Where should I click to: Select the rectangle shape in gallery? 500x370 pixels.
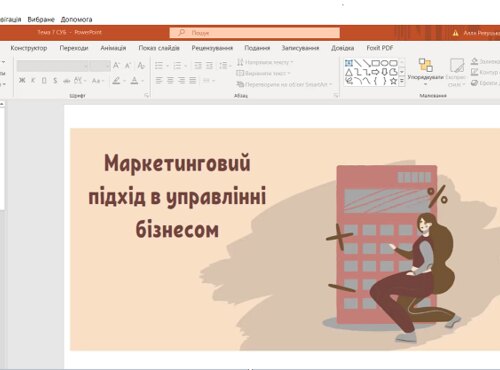[375, 63]
